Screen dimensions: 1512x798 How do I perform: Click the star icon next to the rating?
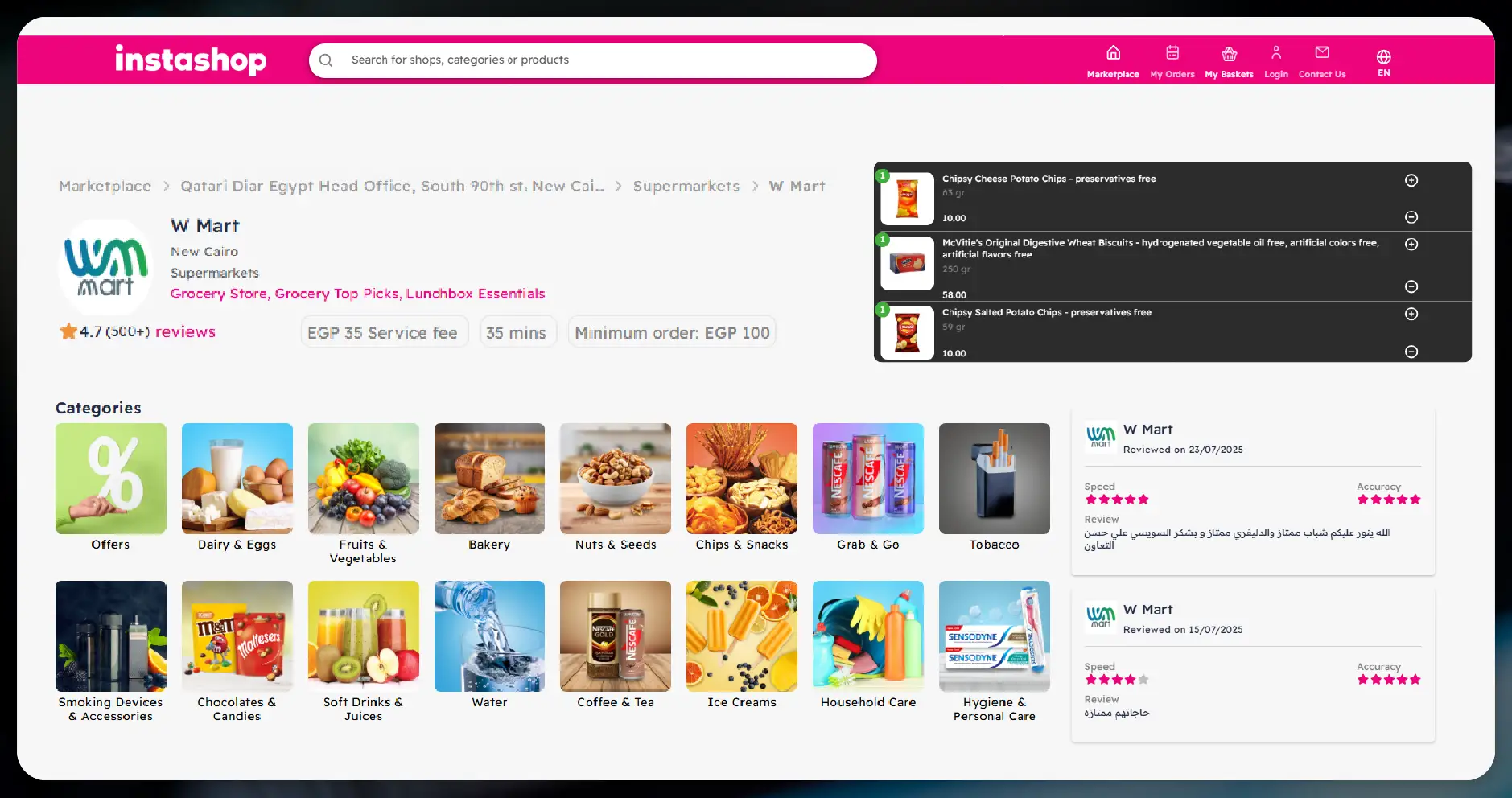68,331
